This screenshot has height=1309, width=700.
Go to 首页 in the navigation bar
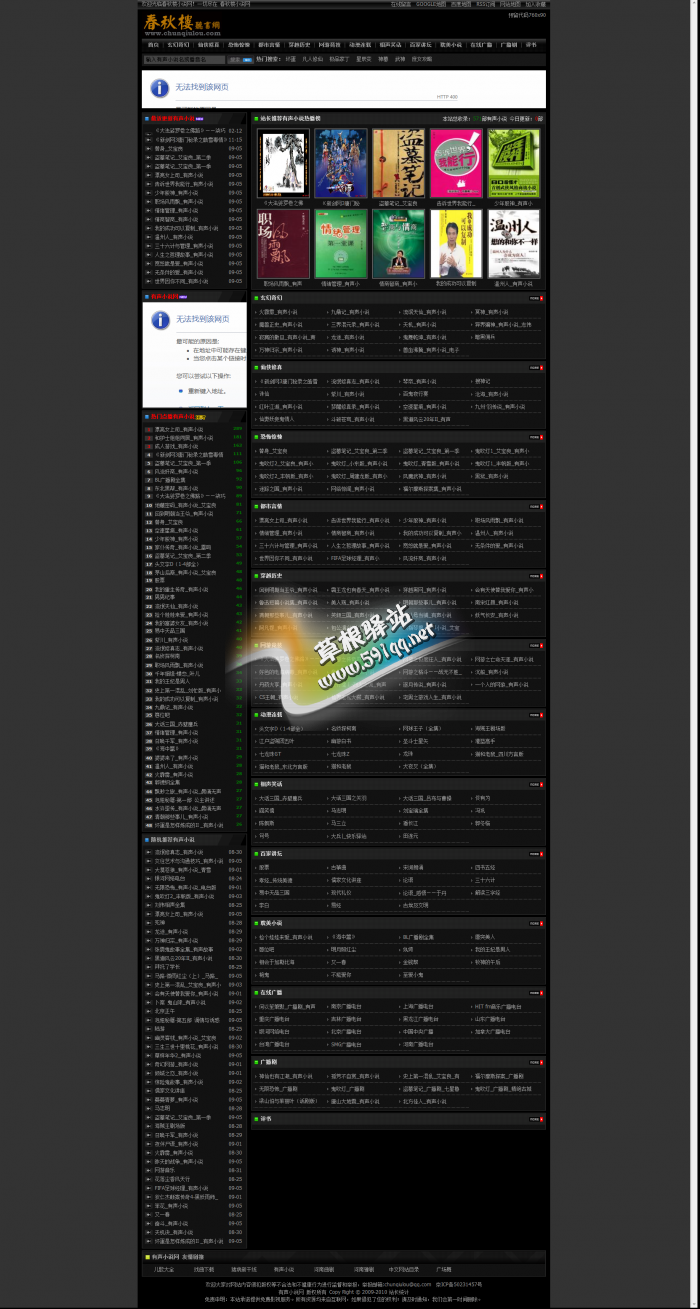point(153,45)
